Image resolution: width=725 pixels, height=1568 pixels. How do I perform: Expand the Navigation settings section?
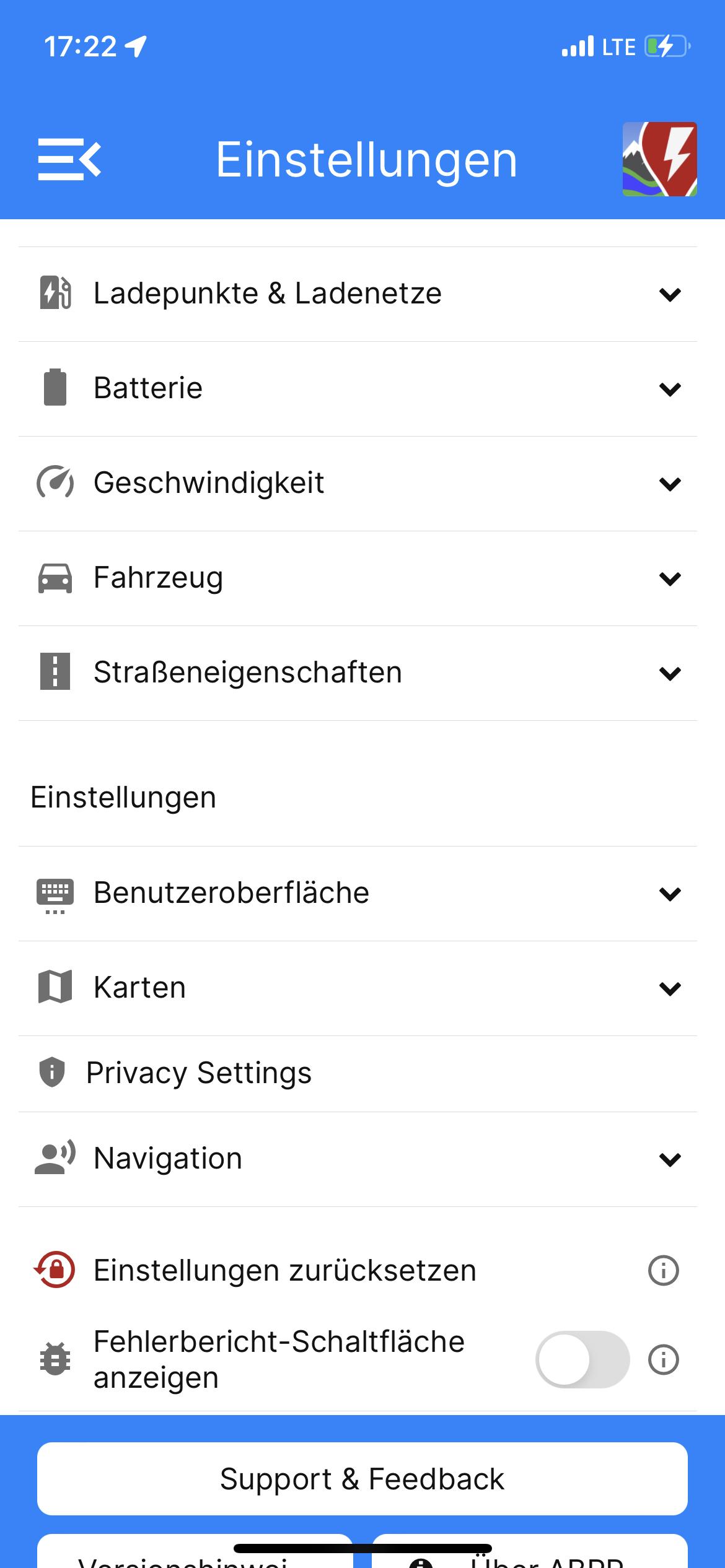pos(670,1159)
